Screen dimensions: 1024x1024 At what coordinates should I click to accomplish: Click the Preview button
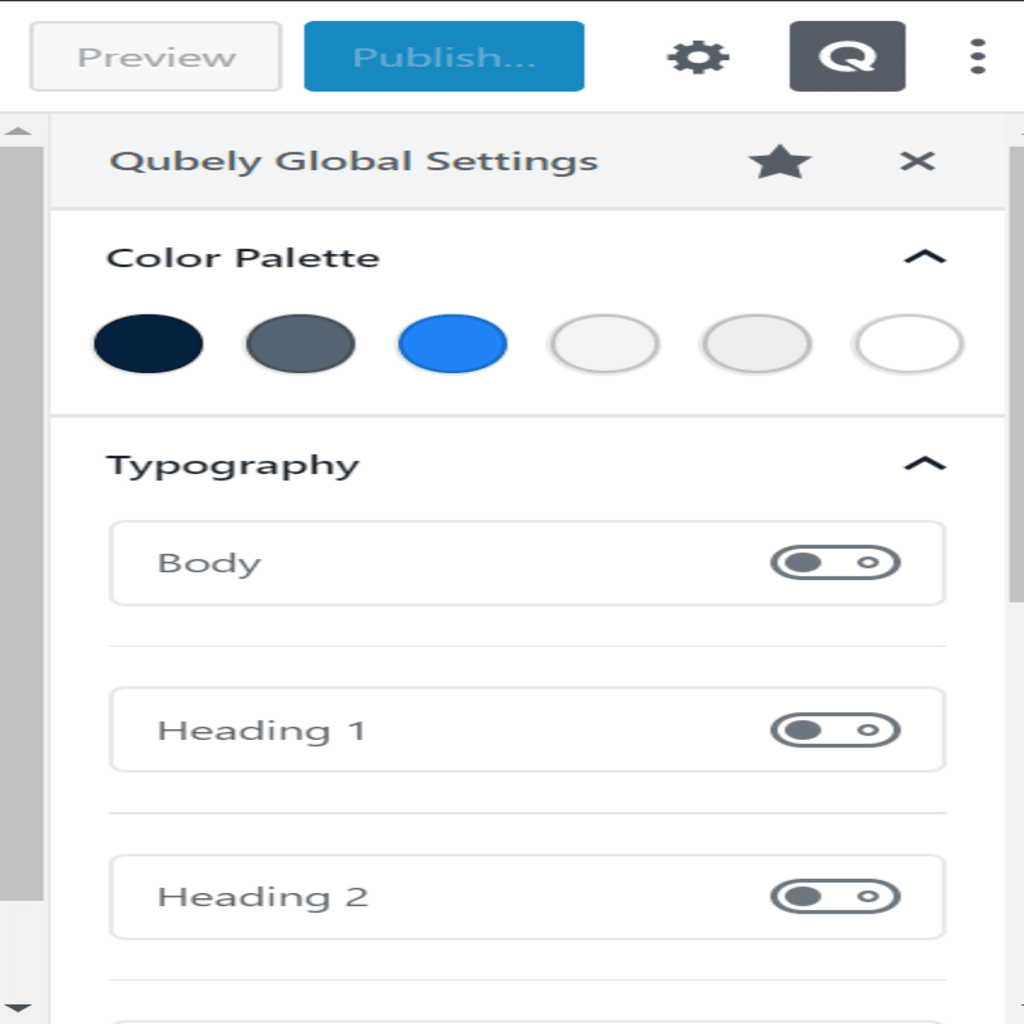156,57
